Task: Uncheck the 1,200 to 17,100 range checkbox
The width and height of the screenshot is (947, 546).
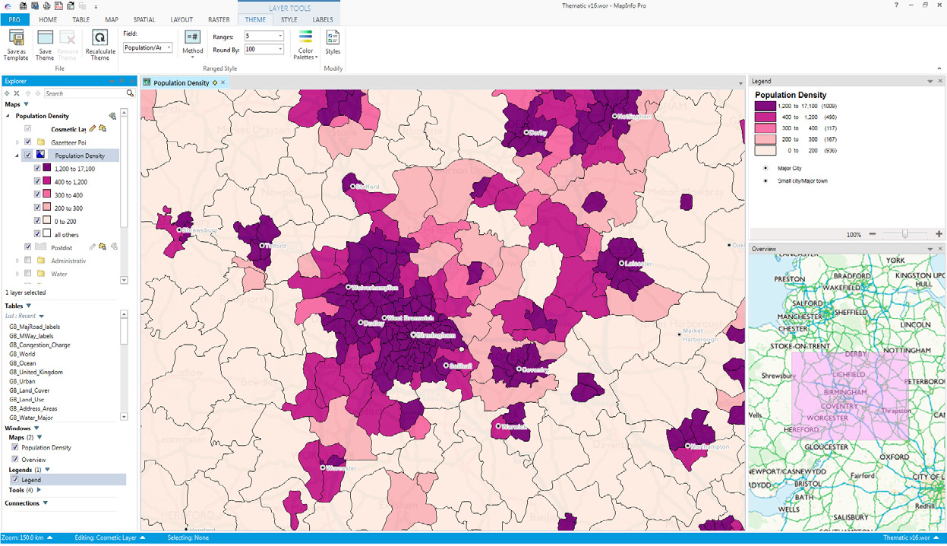Action: [x=38, y=168]
